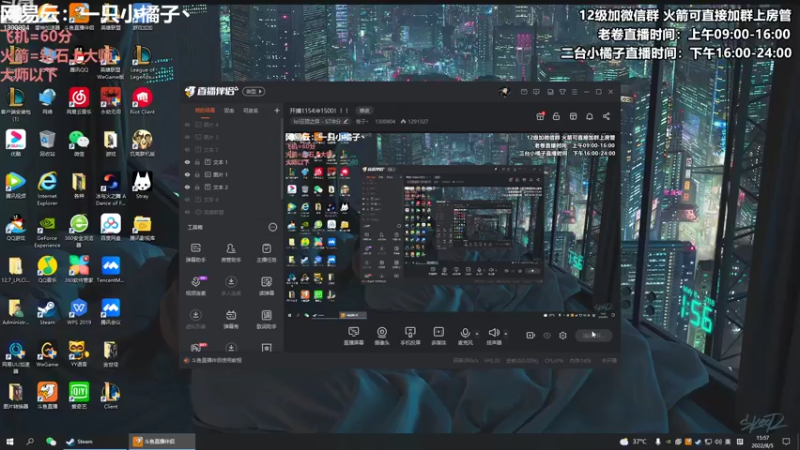
Task: Add a multimedia source (多媒体)
Action: (x=439, y=336)
